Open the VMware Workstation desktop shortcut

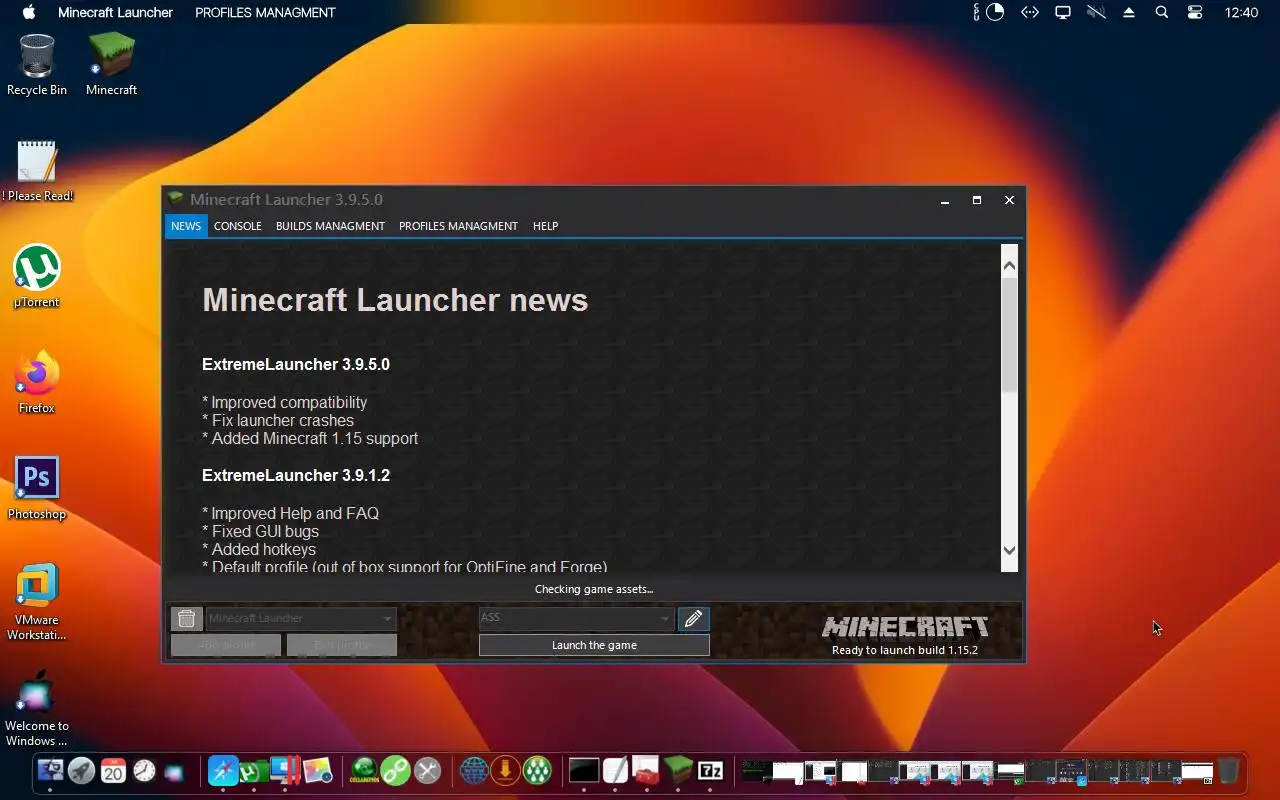[x=37, y=601]
